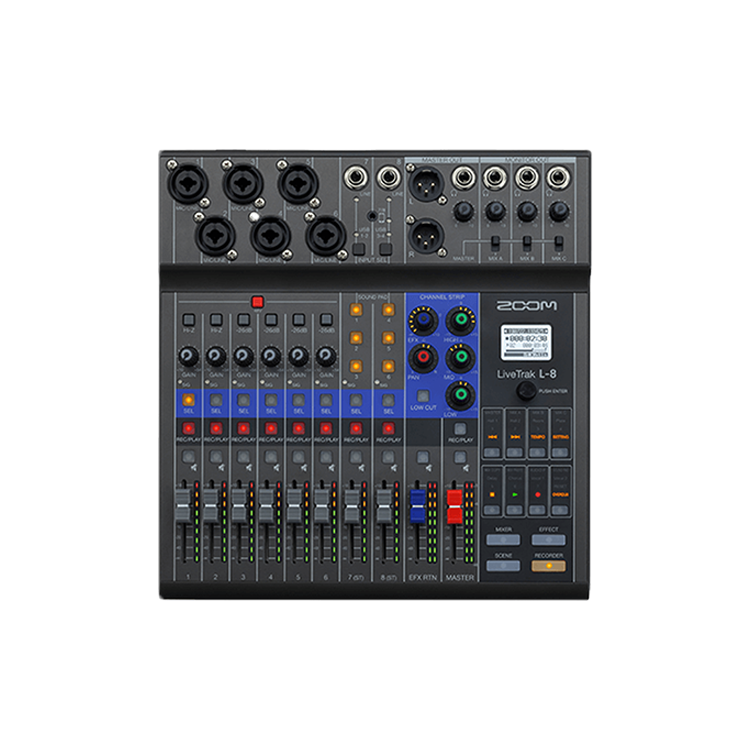Trigger sound pad 3
This screenshot has width=750, height=750.
[x=356, y=366]
